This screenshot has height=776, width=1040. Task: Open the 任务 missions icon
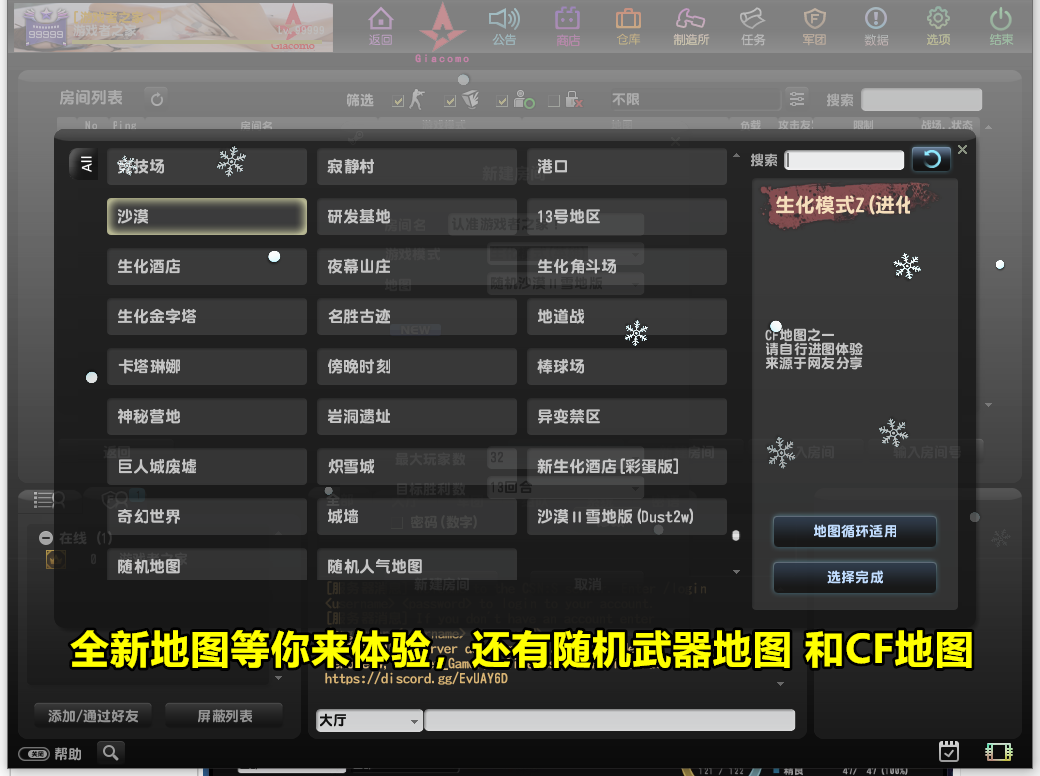click(753, 27)
